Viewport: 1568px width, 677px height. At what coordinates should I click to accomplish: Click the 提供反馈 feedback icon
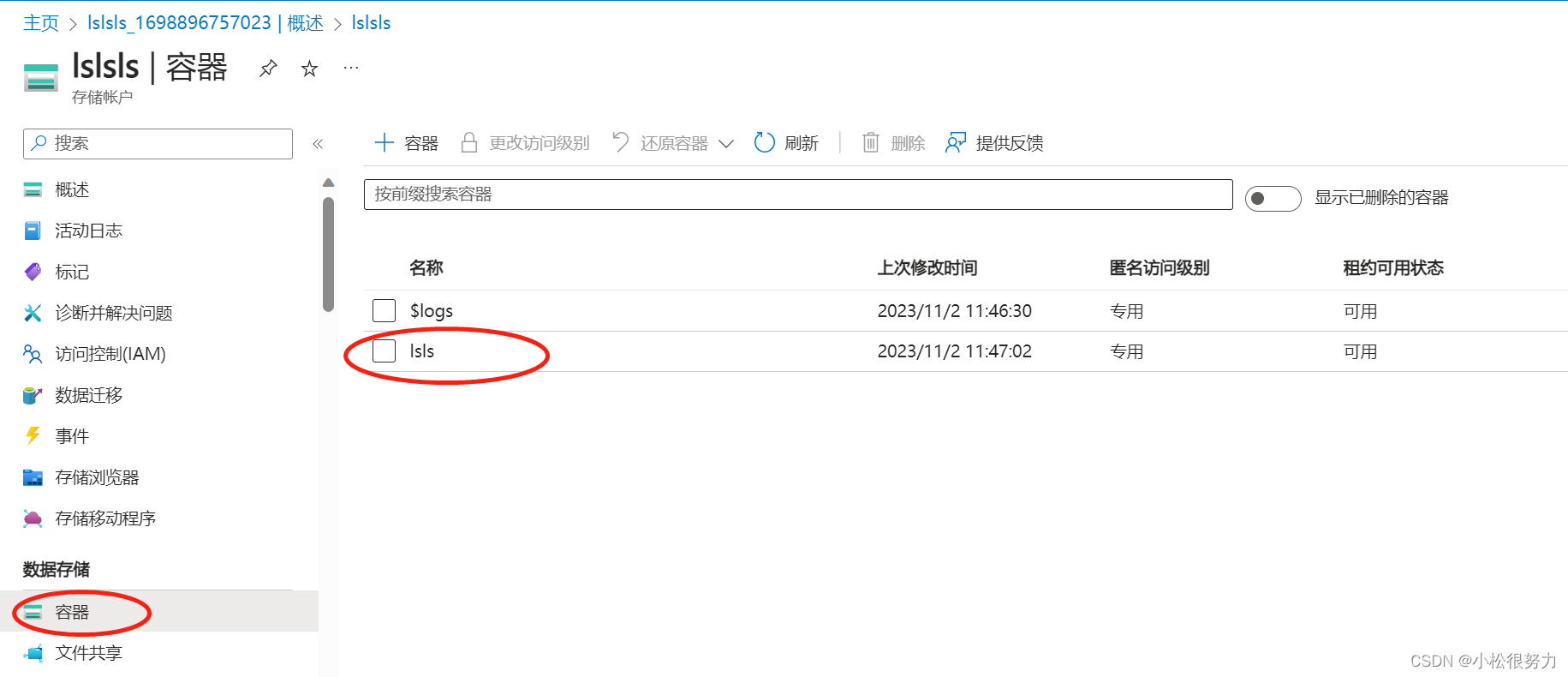956,142
